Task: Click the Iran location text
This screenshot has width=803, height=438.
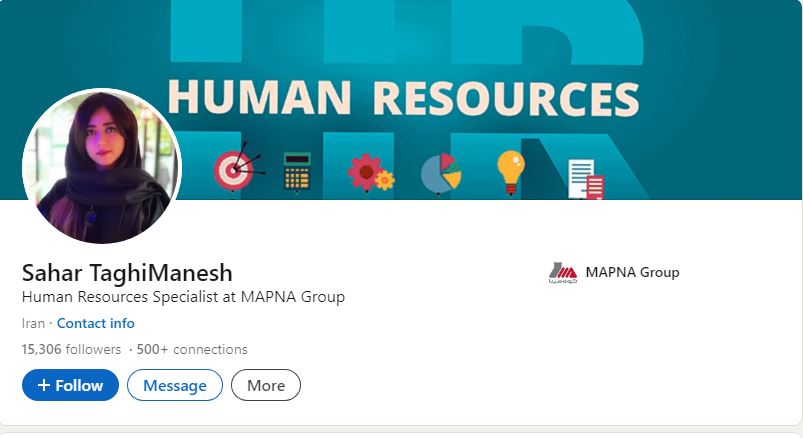Action: click(x=33, y=323)
